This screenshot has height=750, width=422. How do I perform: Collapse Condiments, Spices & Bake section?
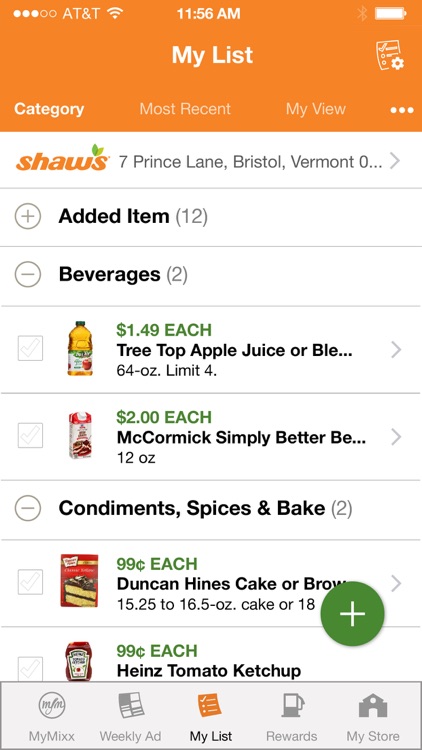tap(27, 508)
